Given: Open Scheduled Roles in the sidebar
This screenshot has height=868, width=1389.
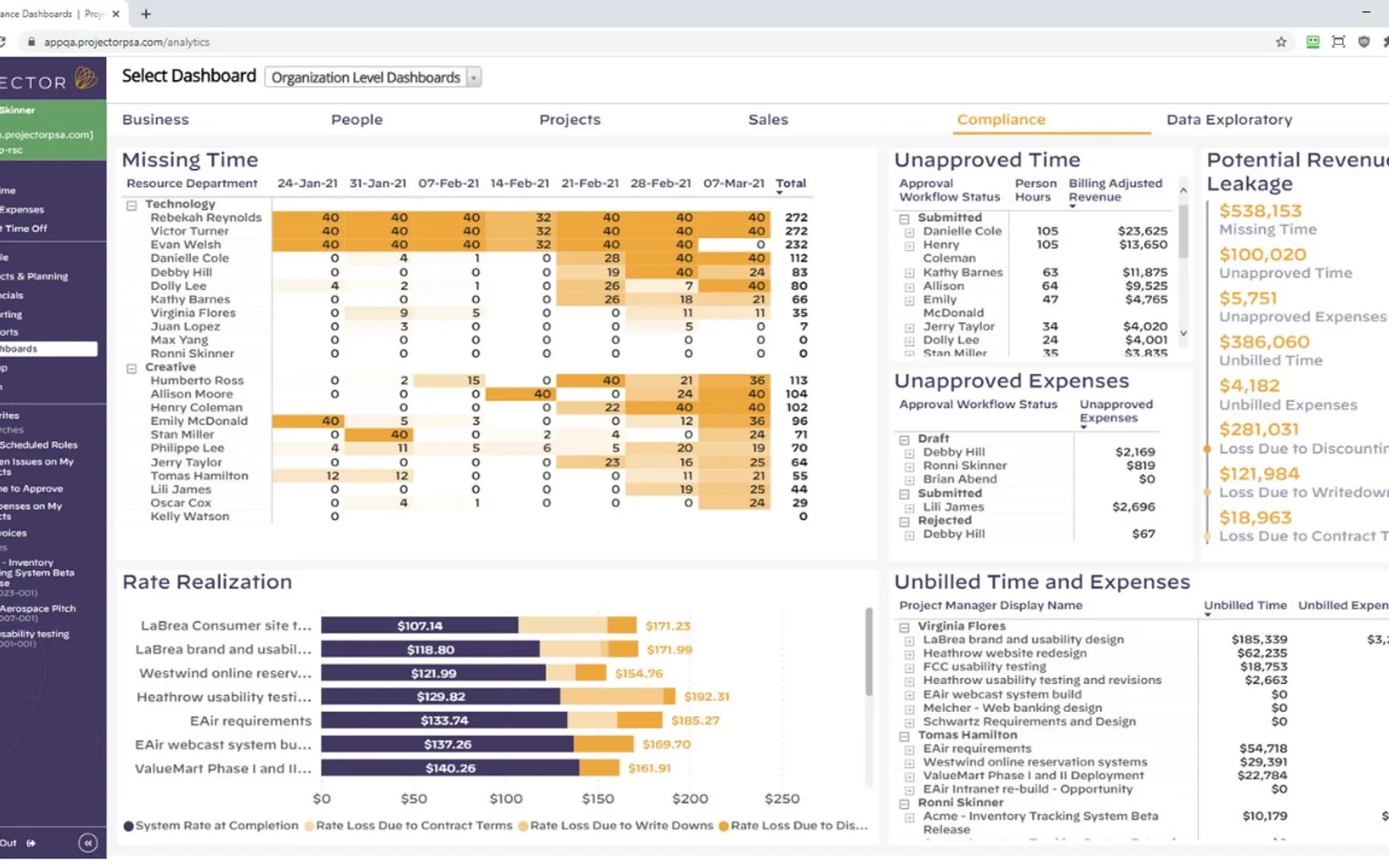Looking at the screenshot, I should point(39,444).
